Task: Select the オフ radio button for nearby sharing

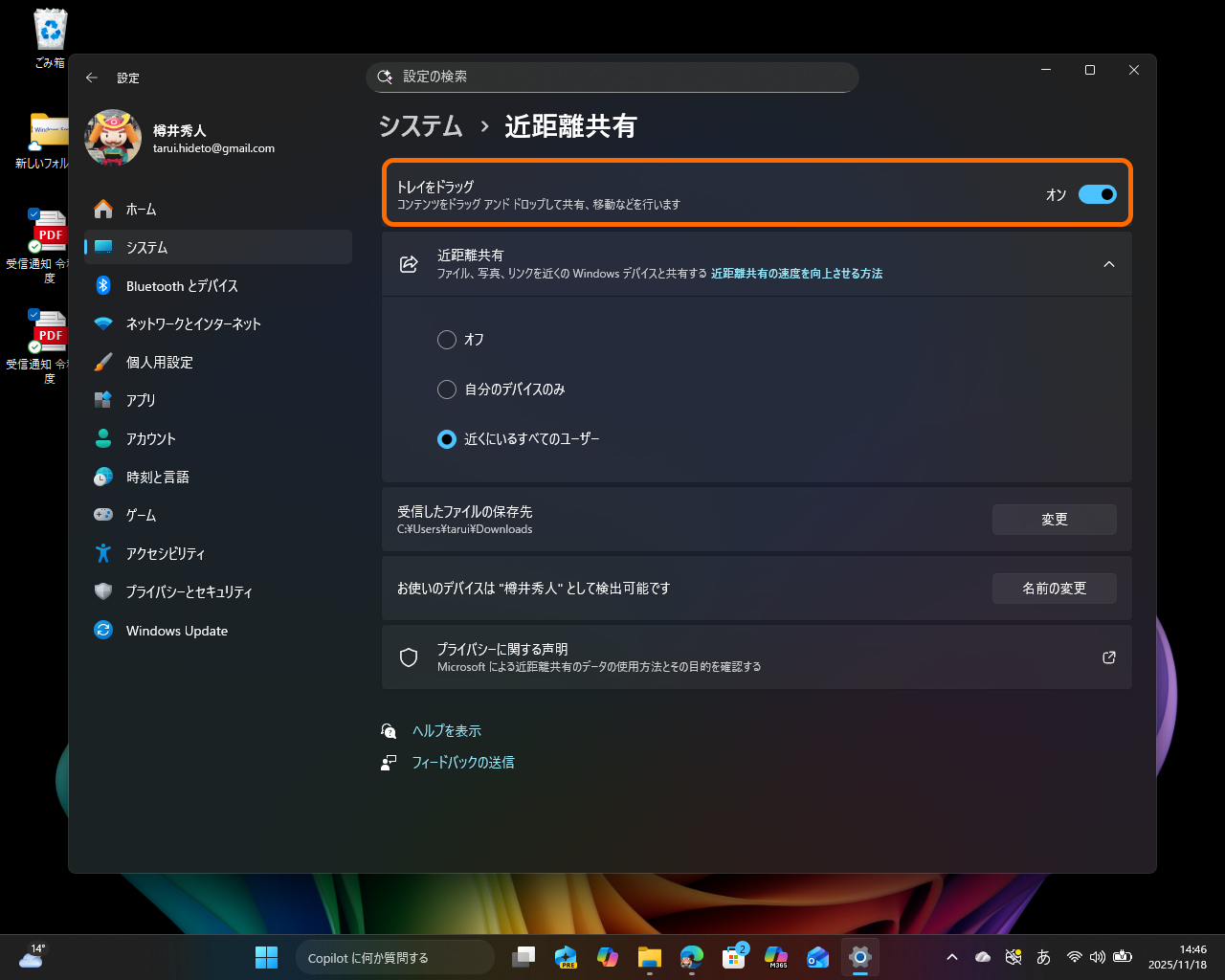Action: [x=446, y=340]
